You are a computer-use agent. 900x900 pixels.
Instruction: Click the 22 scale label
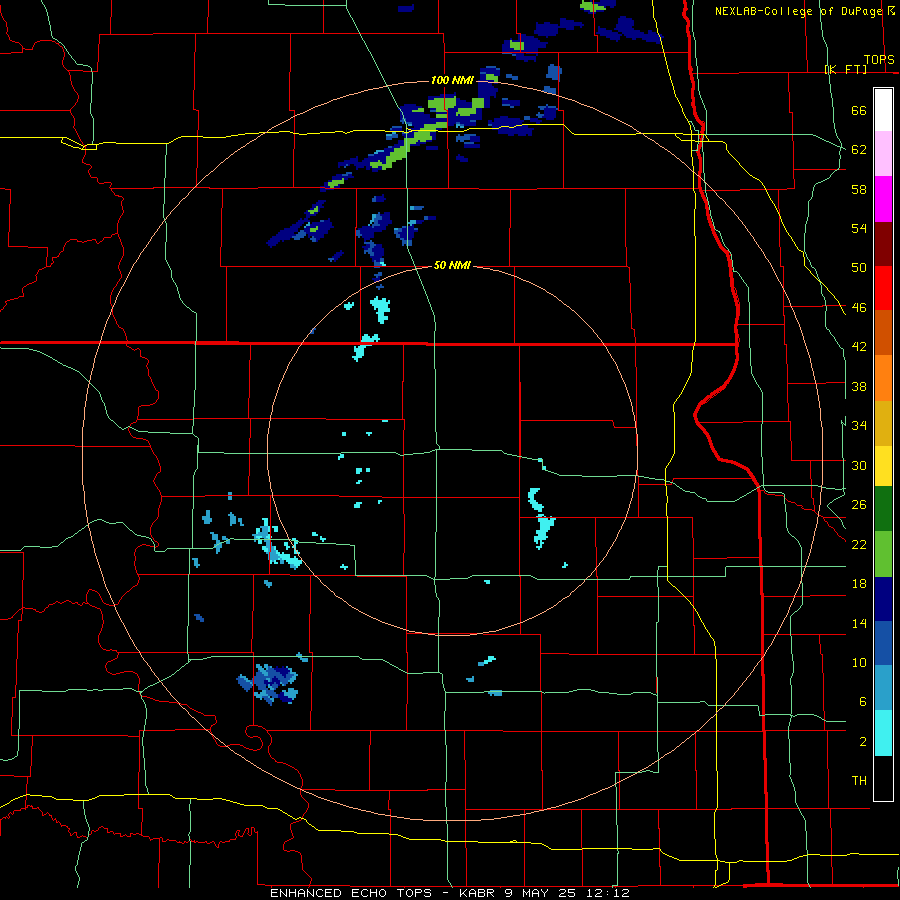click(x=859, y=544)
